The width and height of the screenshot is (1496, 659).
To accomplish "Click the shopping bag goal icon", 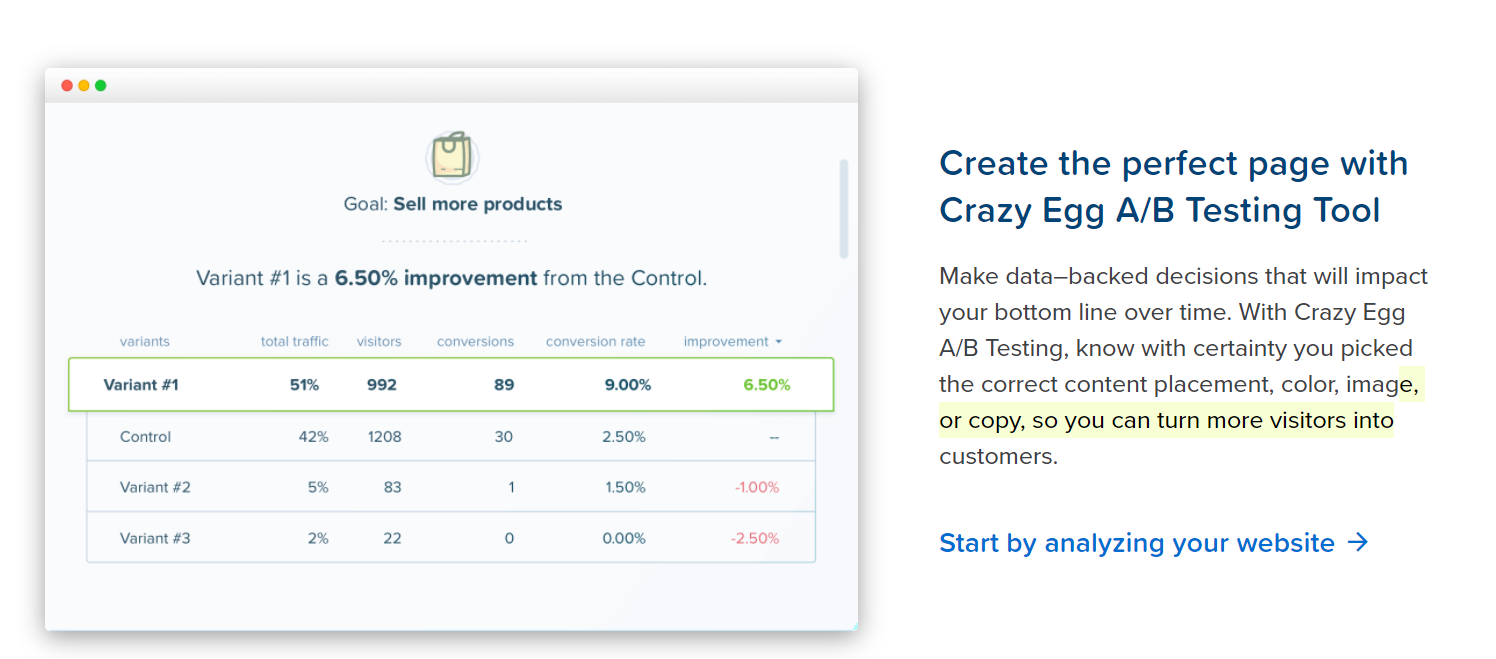I will click(452, 157).
